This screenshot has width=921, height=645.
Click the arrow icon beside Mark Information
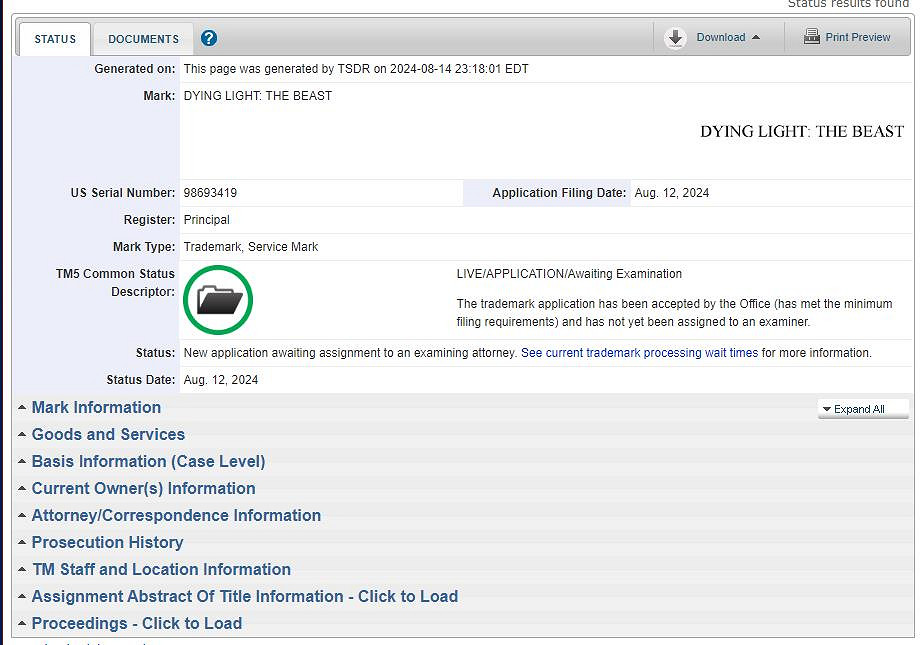point(22,408)
